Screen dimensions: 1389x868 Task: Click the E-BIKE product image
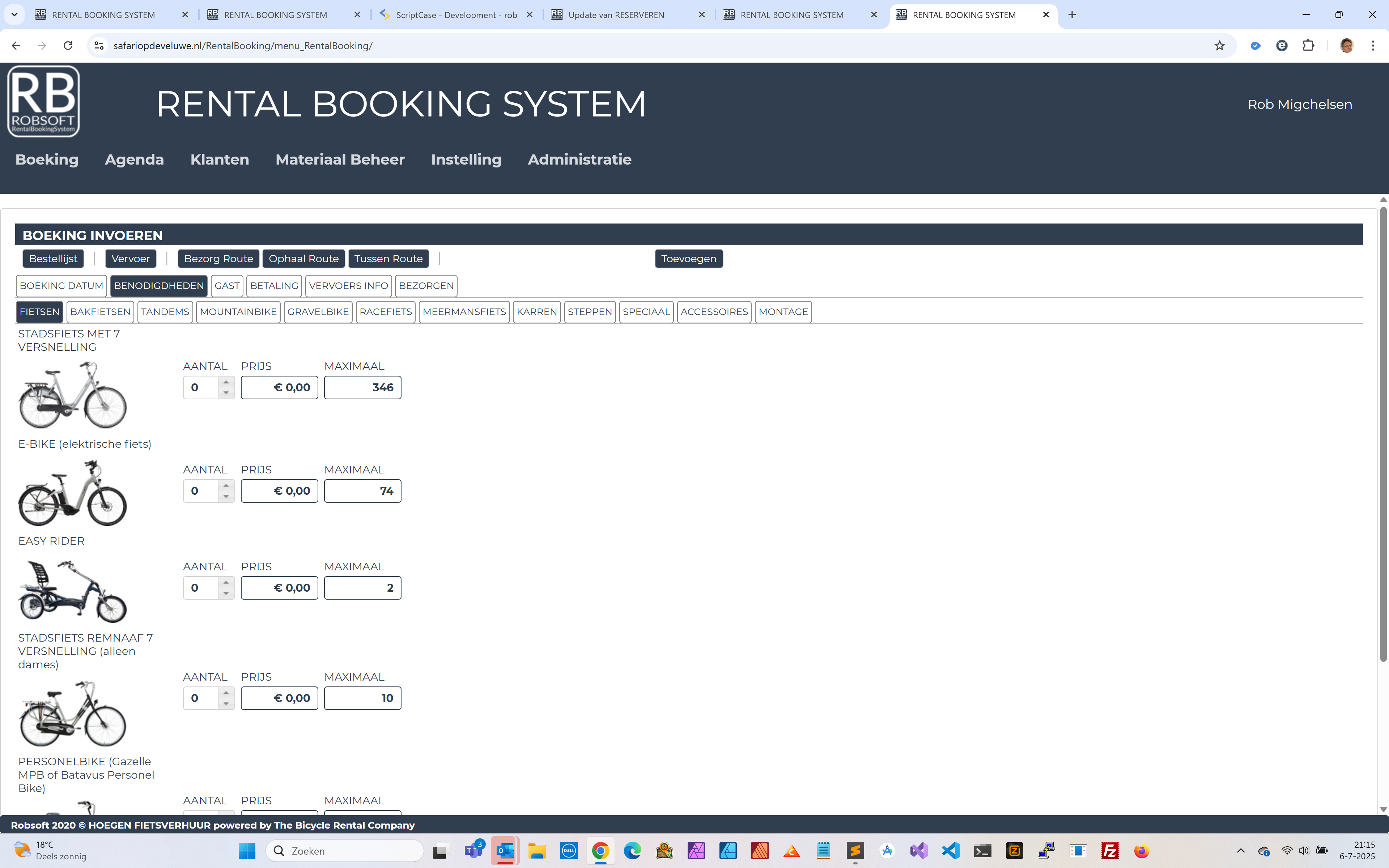[72, 493]
